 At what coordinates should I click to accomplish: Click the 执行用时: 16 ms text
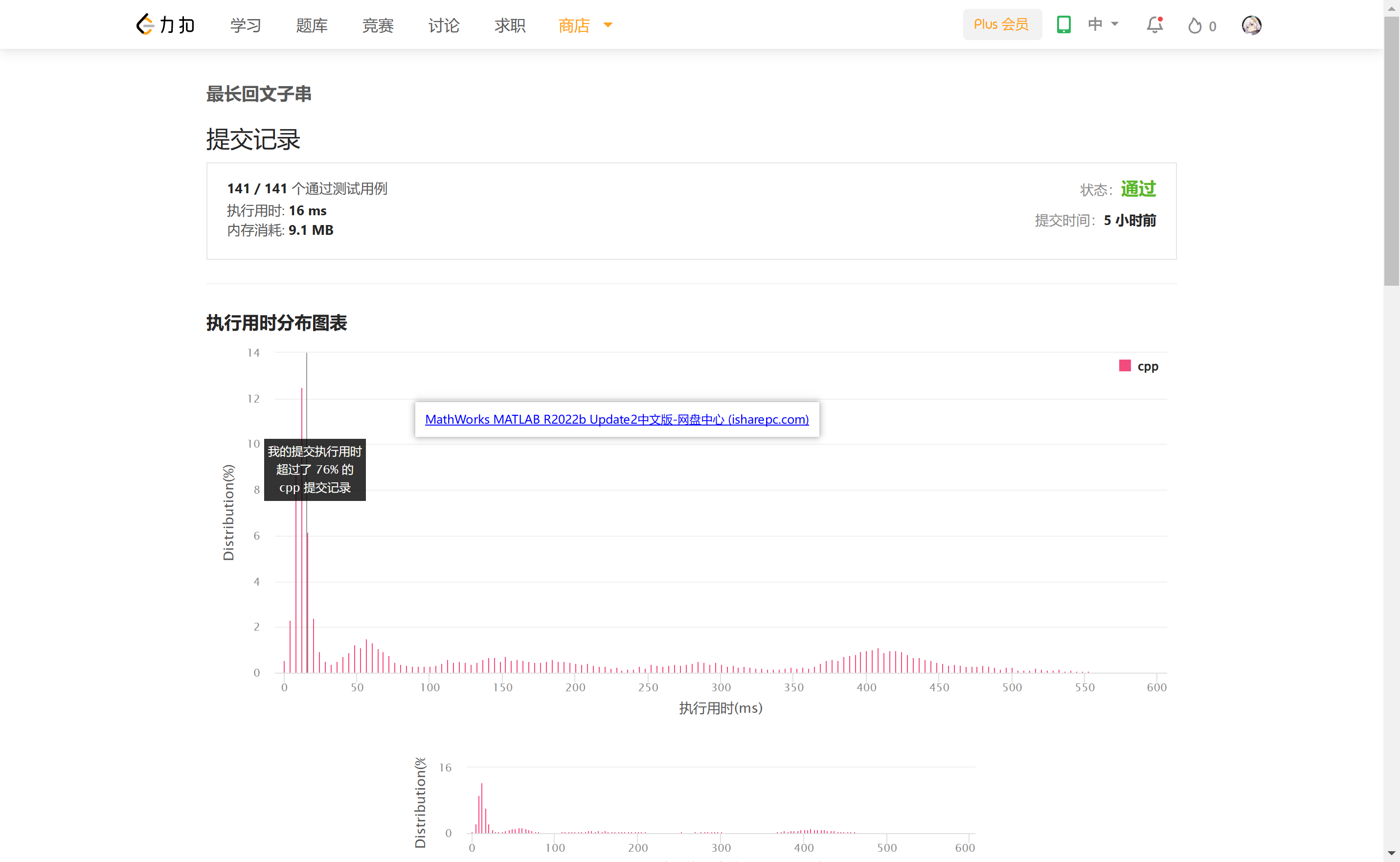(276, 210)
